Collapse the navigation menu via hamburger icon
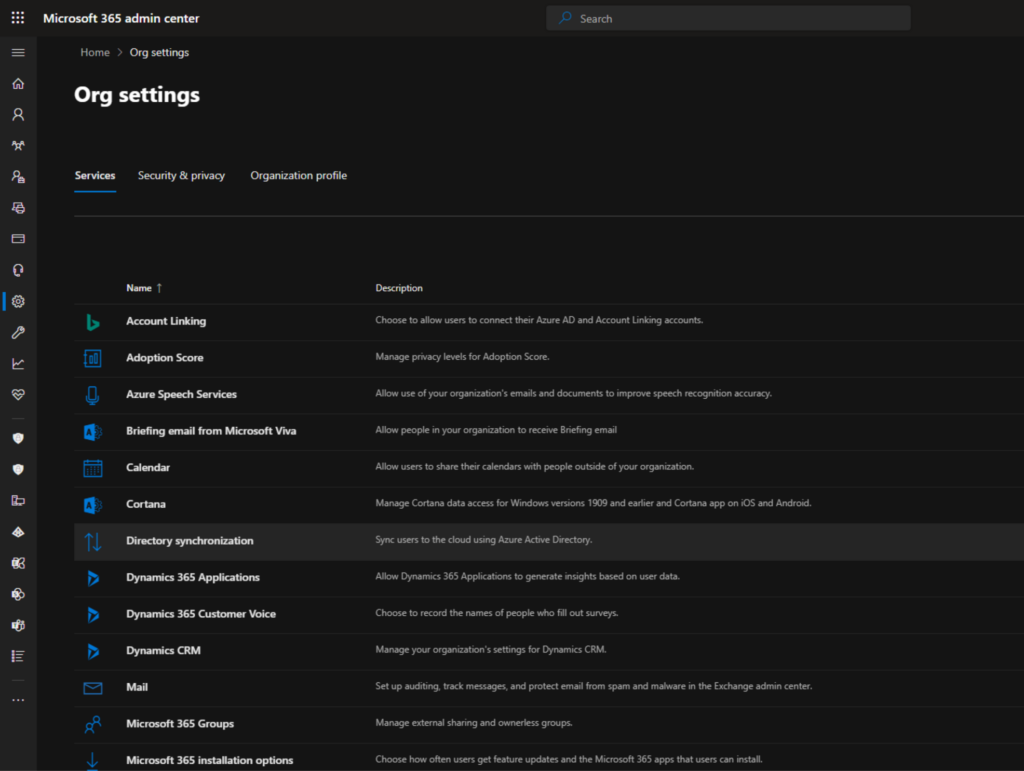 18,52
